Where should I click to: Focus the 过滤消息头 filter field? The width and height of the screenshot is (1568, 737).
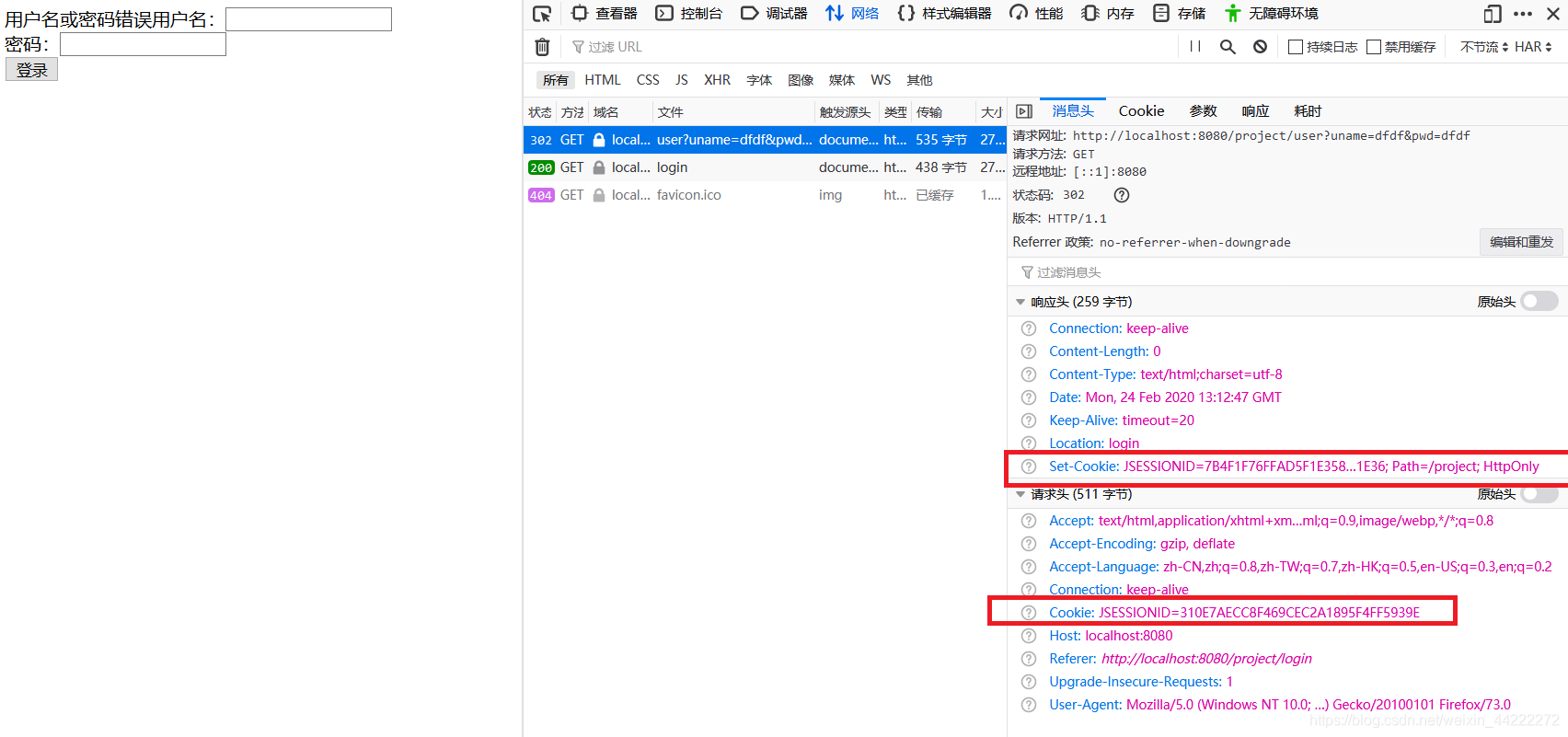point(1286,272)
